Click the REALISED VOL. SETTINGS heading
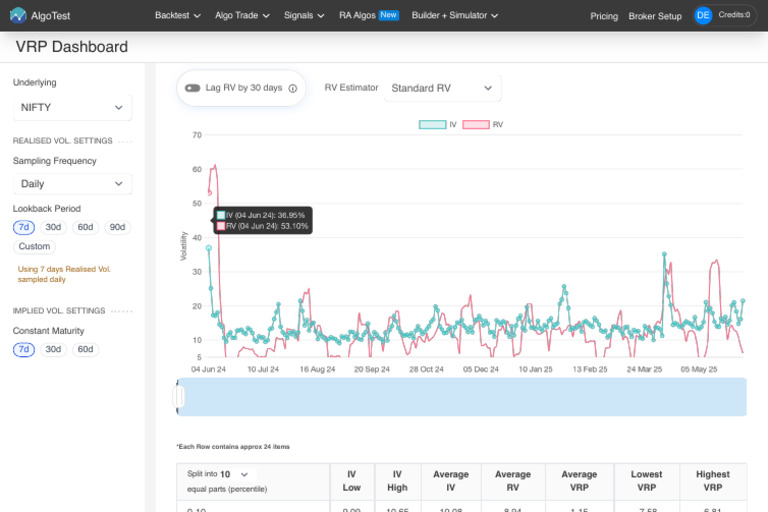 (x=63, y=141)
